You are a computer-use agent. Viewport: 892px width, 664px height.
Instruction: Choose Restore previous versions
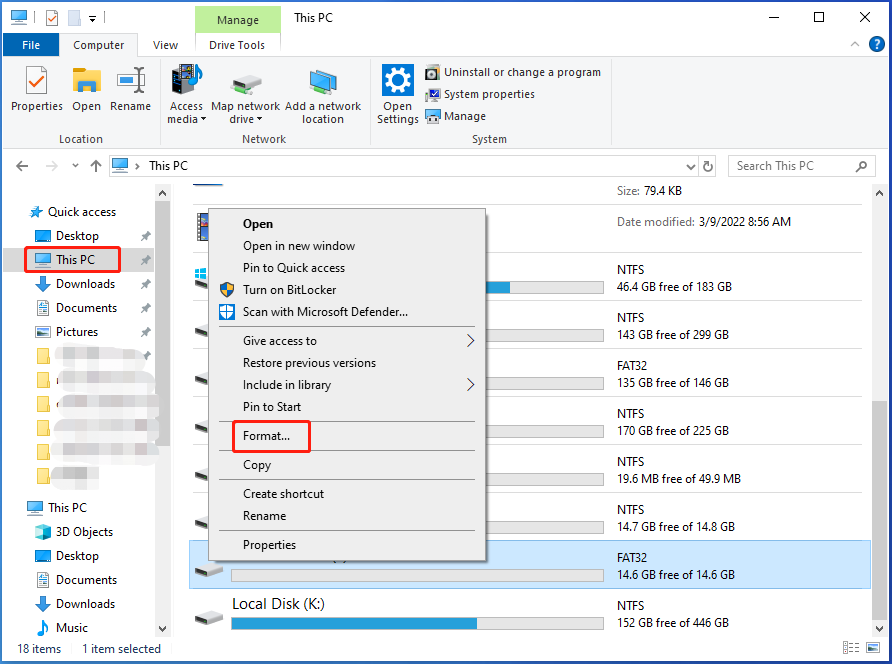coord(347,363)
